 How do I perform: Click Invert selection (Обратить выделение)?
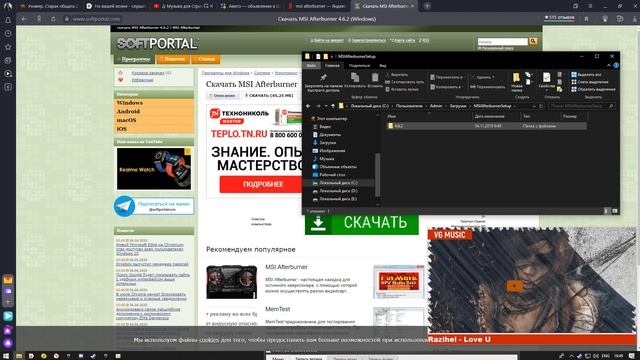[593, 89]
